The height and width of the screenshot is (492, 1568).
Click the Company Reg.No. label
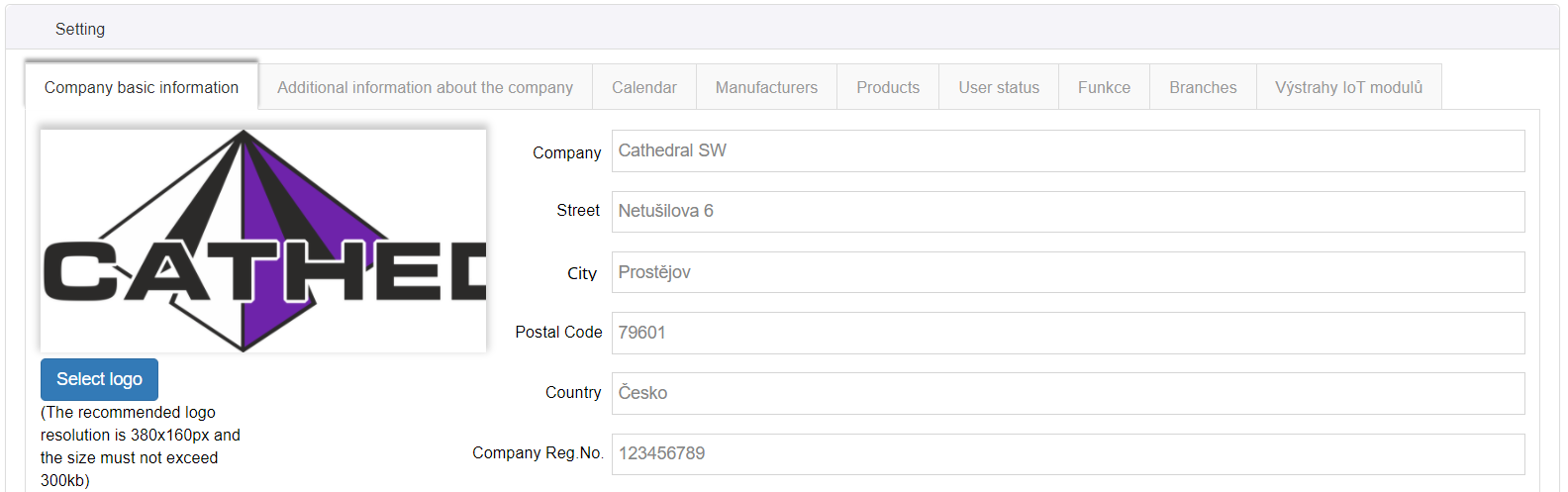click(x=538, y=452)
